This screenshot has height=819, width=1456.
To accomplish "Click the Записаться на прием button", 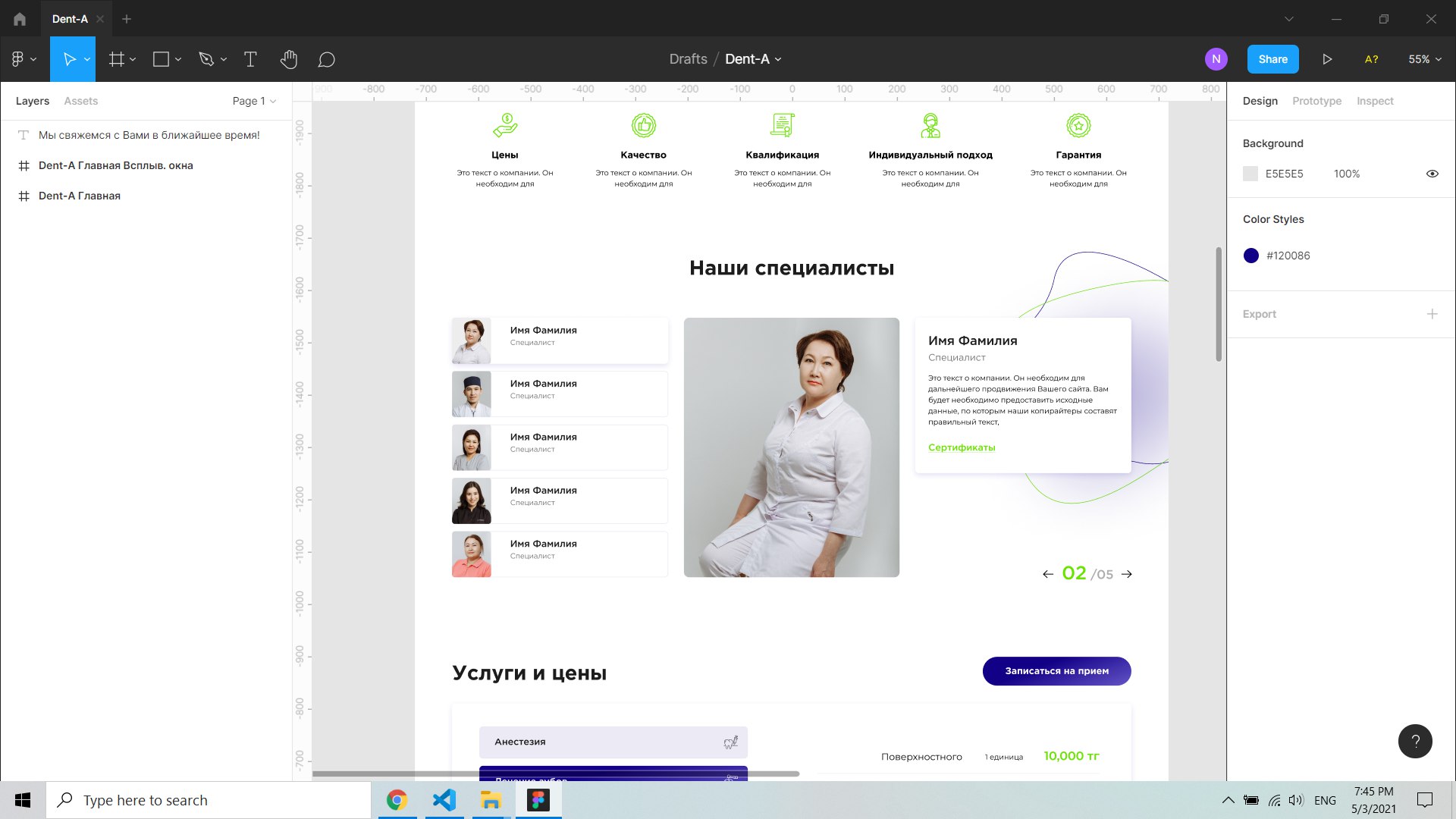I will 1056,671.
